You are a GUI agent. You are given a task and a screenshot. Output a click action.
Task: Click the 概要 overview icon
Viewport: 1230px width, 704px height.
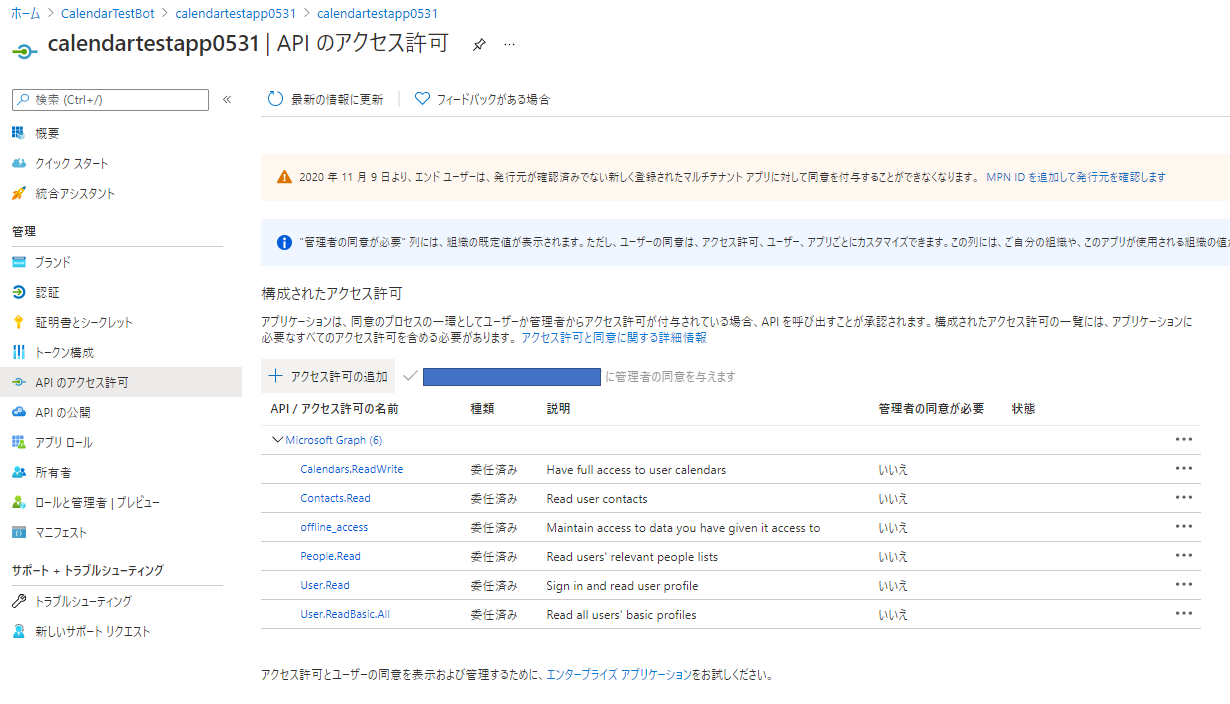click(18, 133)
